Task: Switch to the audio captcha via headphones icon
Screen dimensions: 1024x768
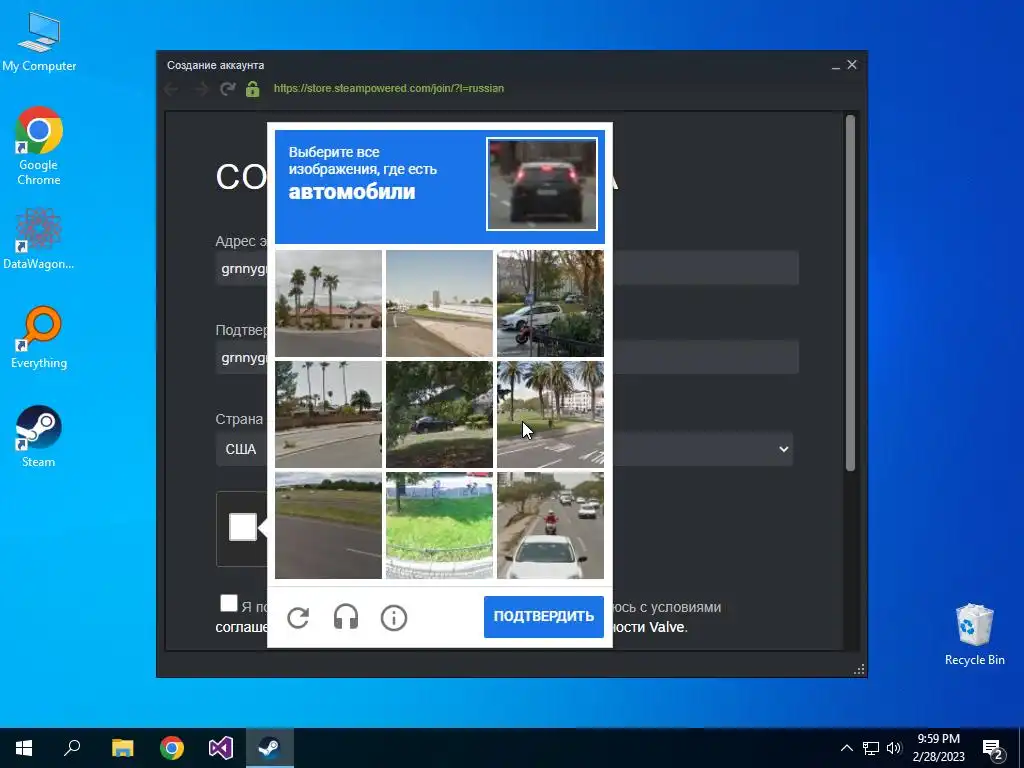Action: pyautogui.click(x=345, y=617)
